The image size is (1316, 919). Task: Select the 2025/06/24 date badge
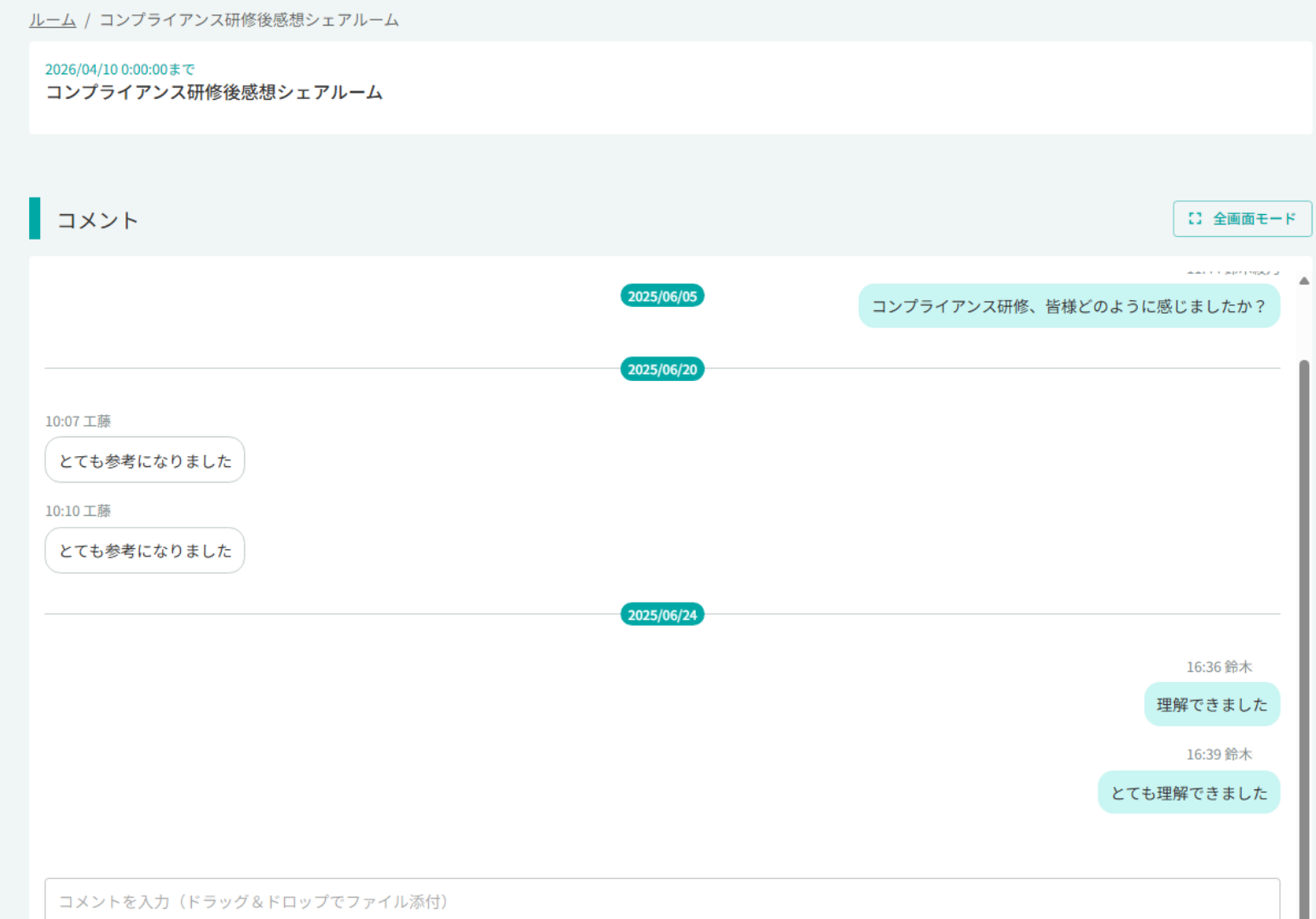pos(662,615)
